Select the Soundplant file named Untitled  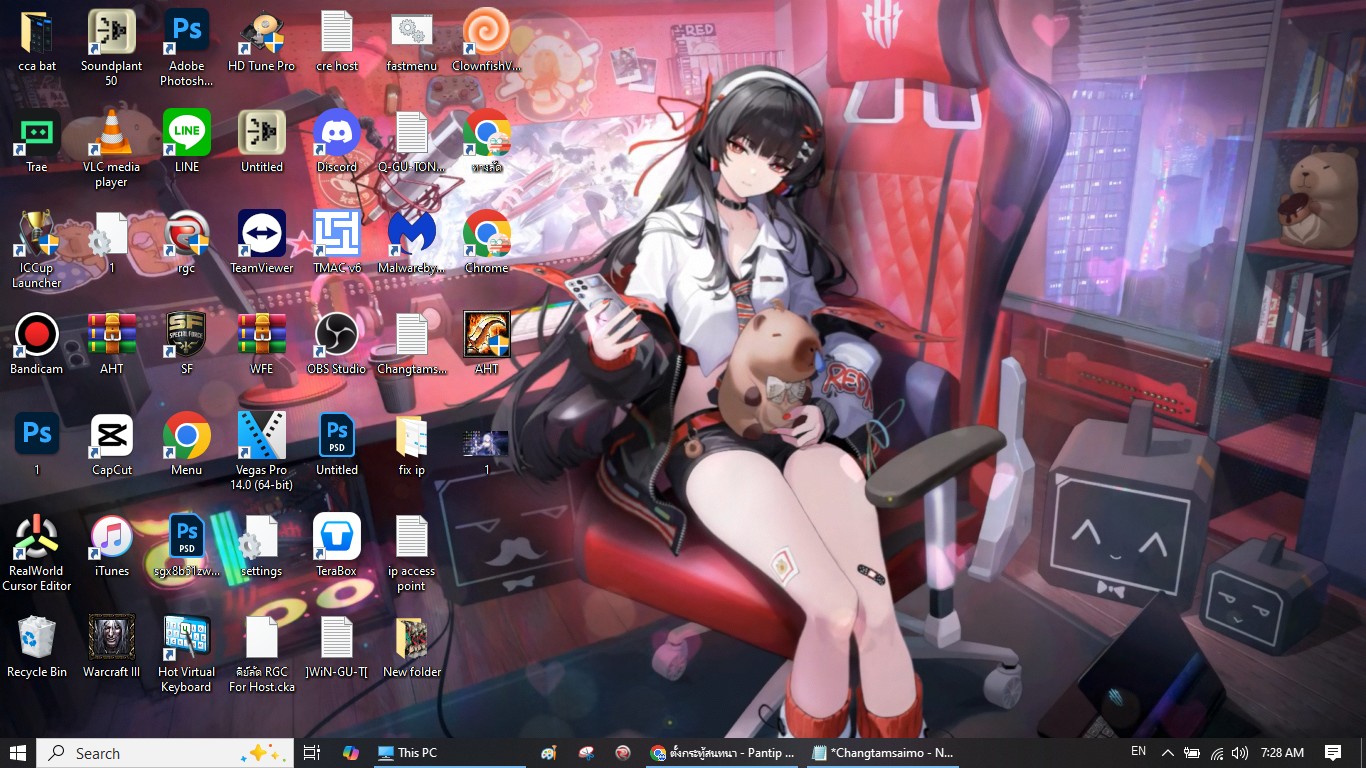coord(262,142)
